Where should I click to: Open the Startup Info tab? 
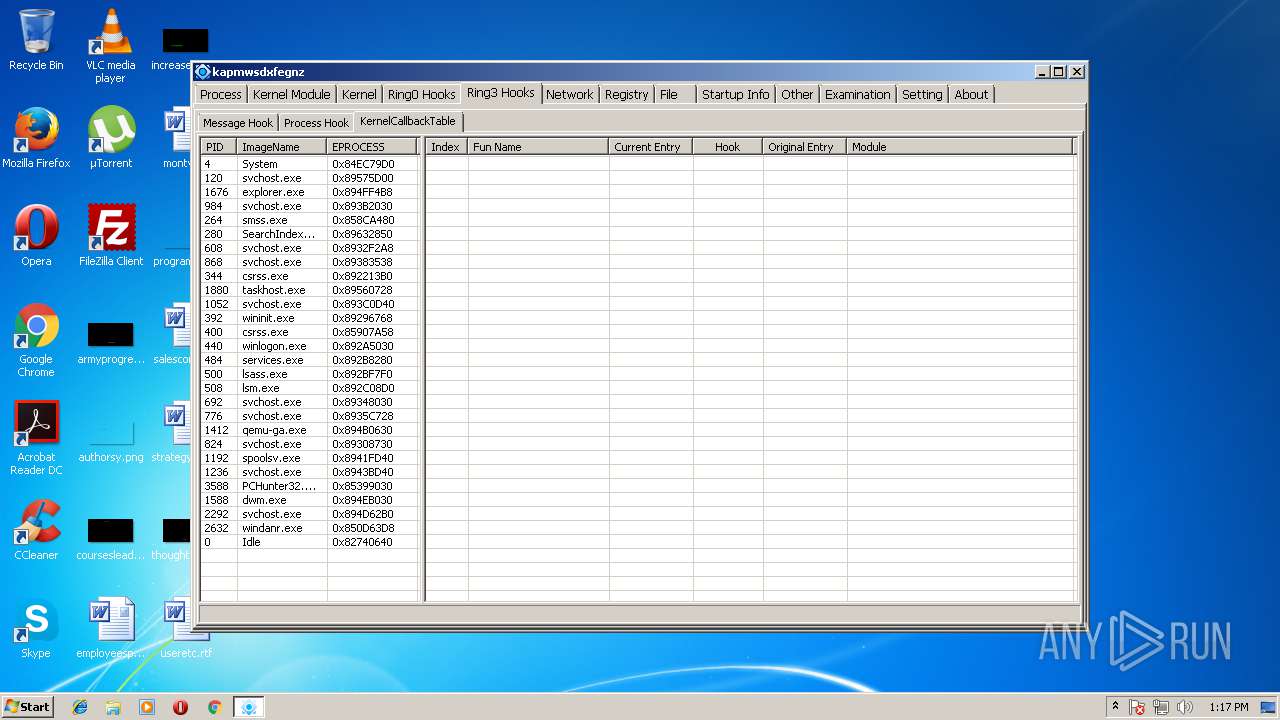[735, 94]
